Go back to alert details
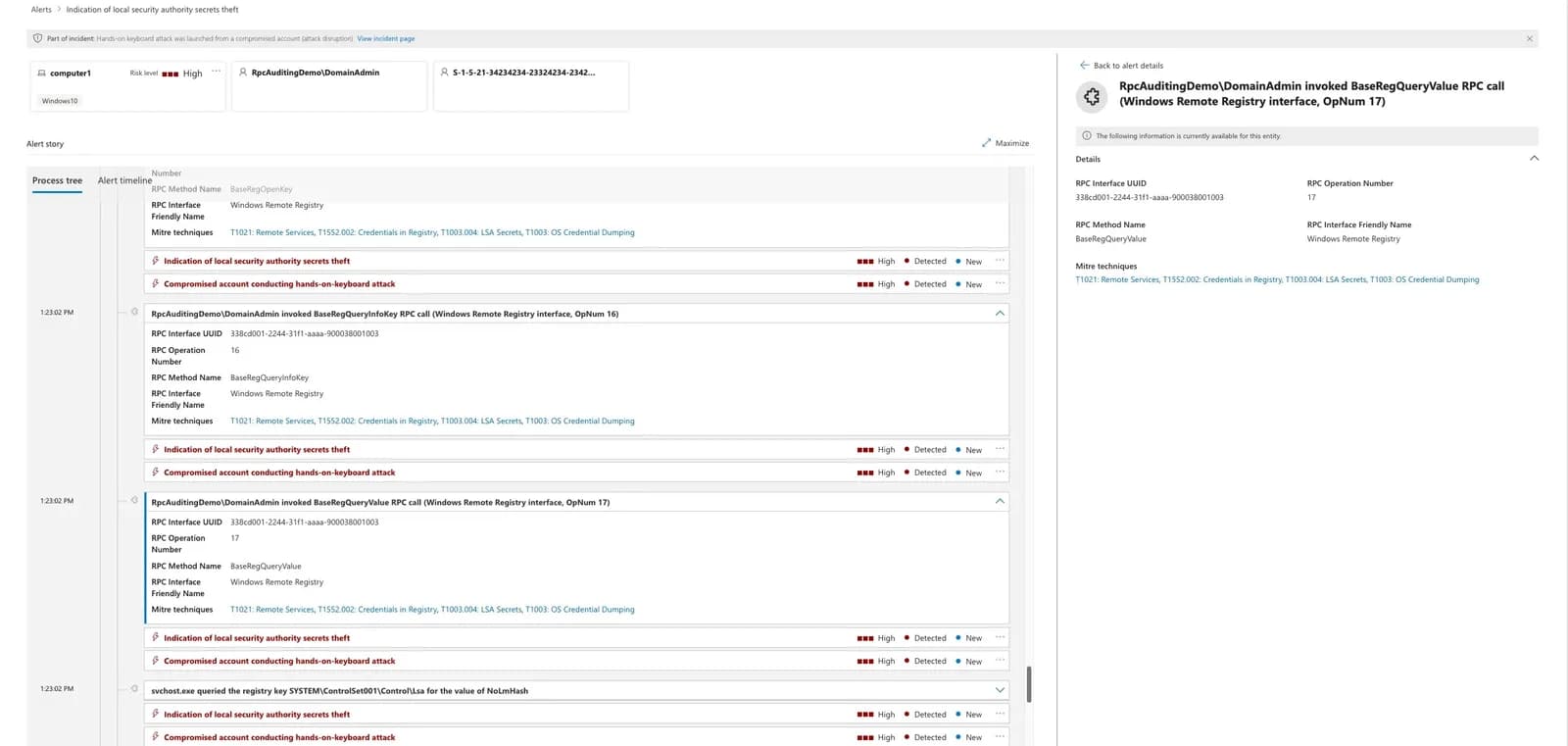 pos(1121,66)
